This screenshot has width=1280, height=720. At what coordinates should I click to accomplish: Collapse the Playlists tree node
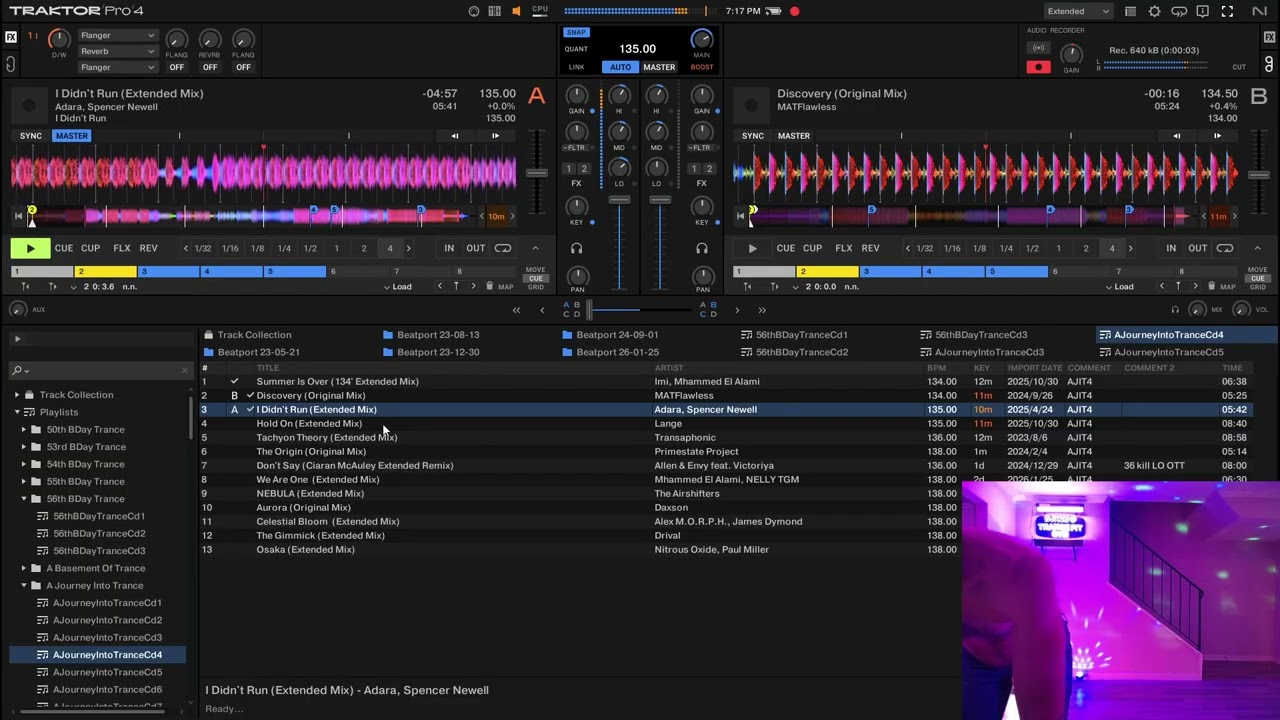click(17, 412)
